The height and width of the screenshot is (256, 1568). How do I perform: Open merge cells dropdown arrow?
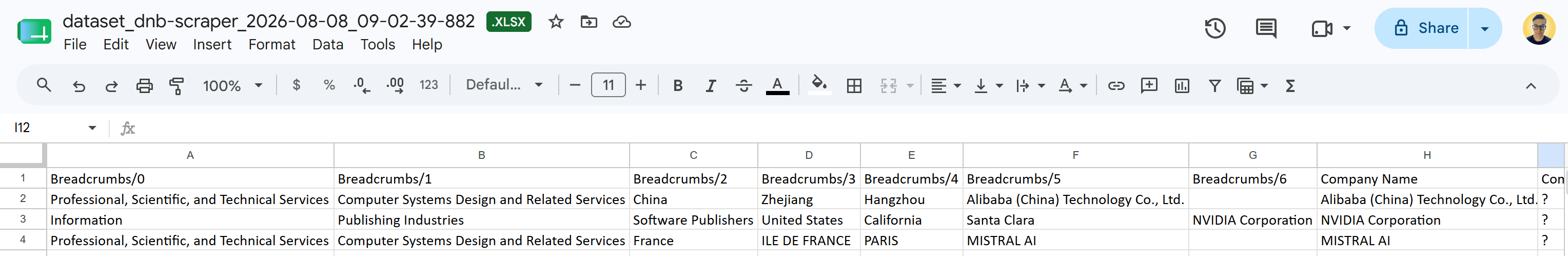pyautogui.click(x=910, y=85)
